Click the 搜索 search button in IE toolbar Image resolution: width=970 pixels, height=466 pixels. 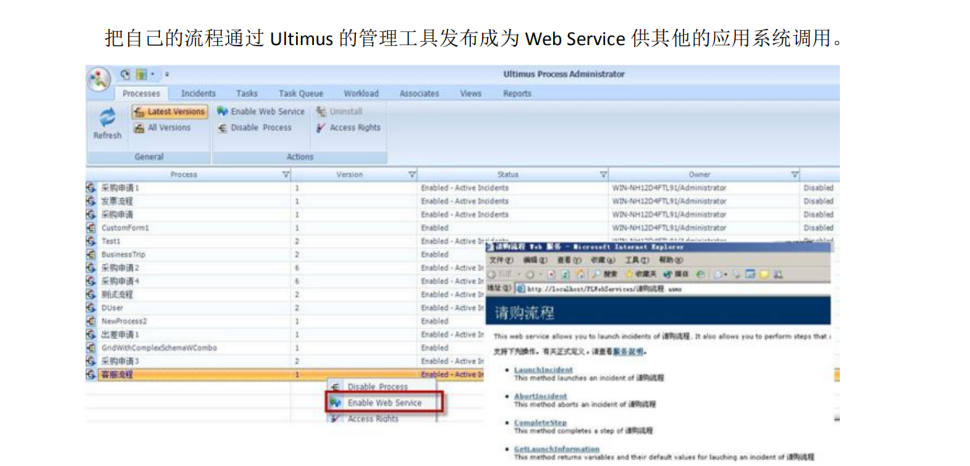point(604,274)
